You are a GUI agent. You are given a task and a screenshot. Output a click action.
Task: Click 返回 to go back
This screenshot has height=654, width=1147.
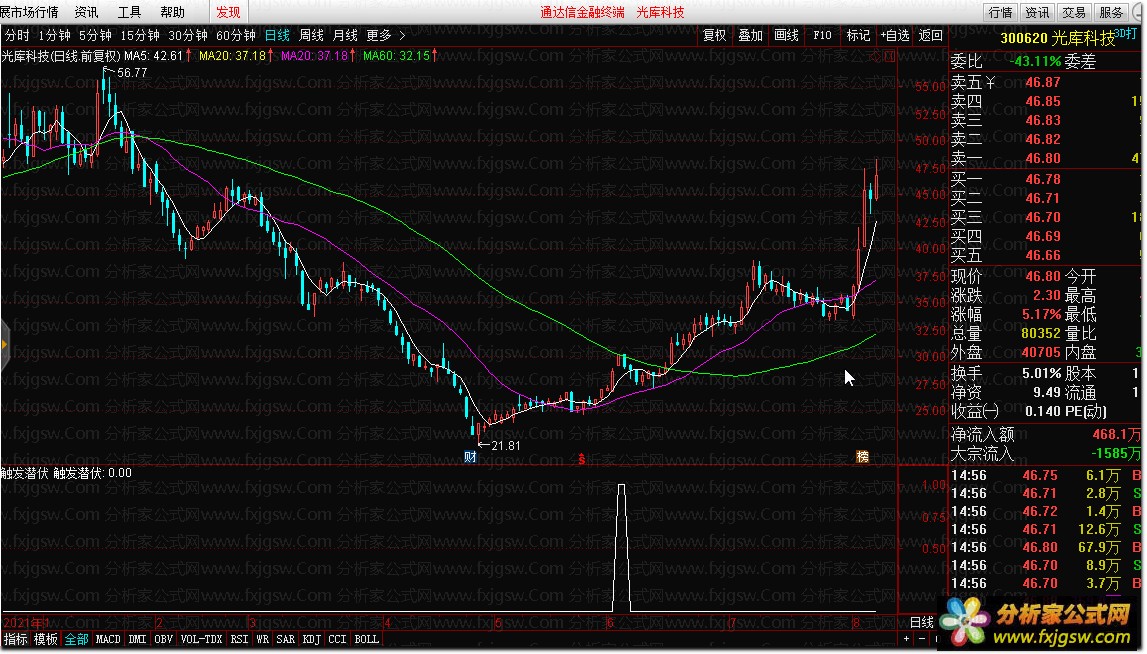click(930, 35)
